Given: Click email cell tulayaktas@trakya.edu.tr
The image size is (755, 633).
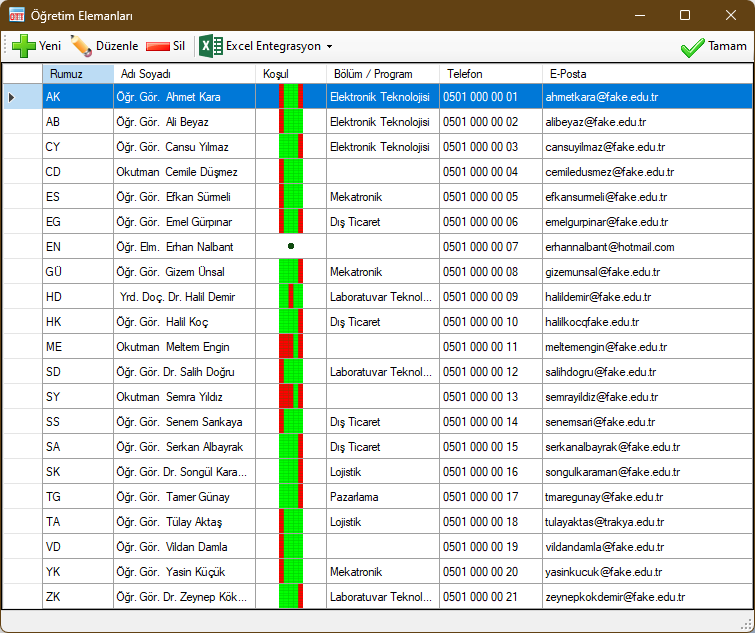Looking at the screenshot, I should [x=604, y=522].
